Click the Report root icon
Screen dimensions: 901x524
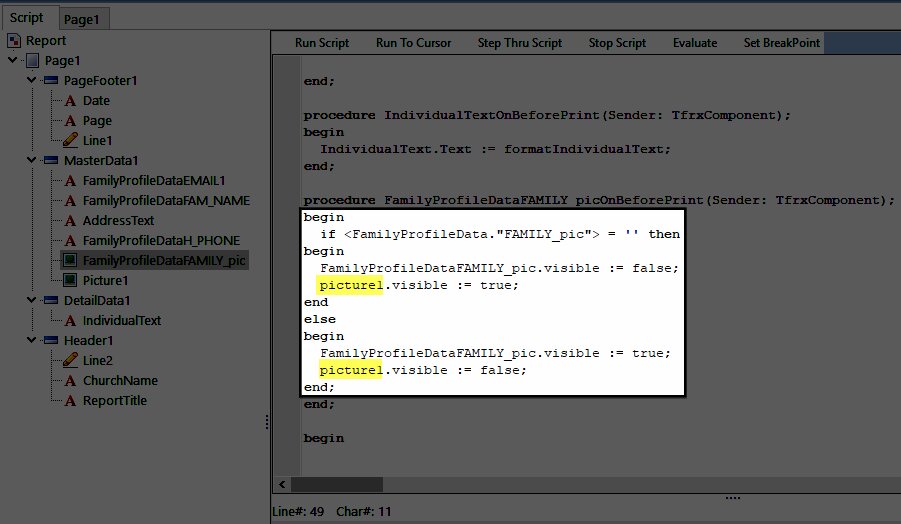[x=14, y=41]
